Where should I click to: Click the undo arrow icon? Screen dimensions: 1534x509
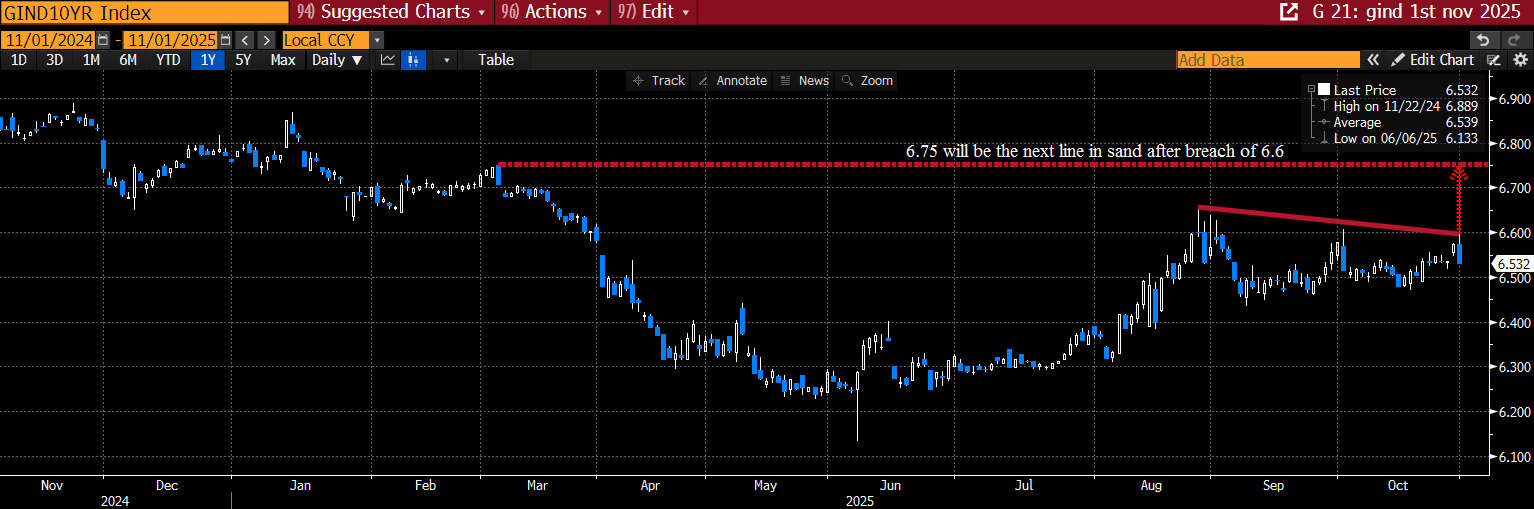[x=1484, y=40]
